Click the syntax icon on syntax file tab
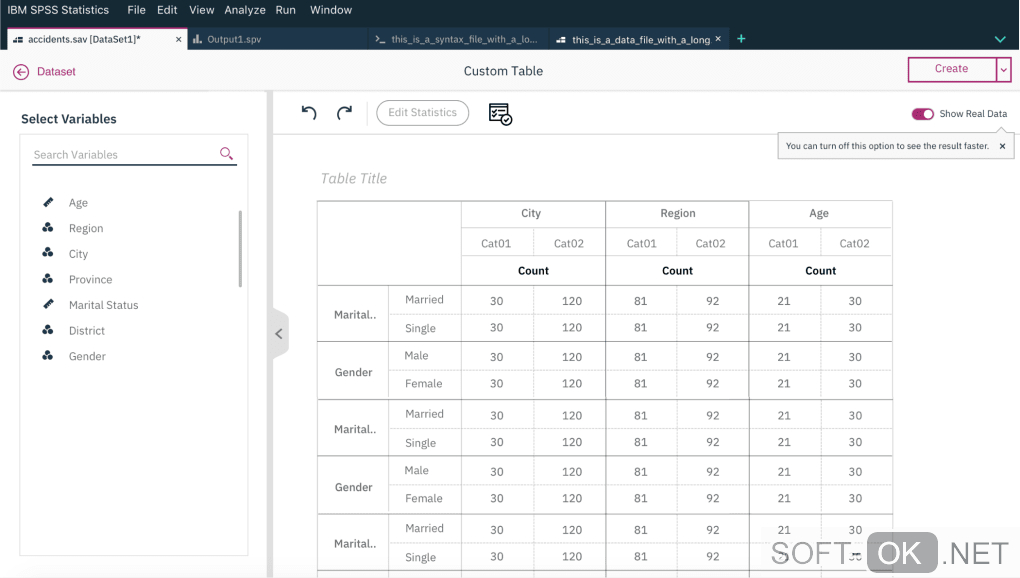The image size is (1020, 578). (380, 39)
